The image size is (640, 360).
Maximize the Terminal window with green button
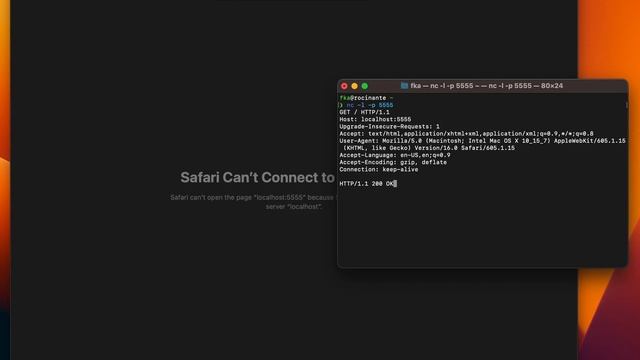pyautogui.click(x=364, y=86)
